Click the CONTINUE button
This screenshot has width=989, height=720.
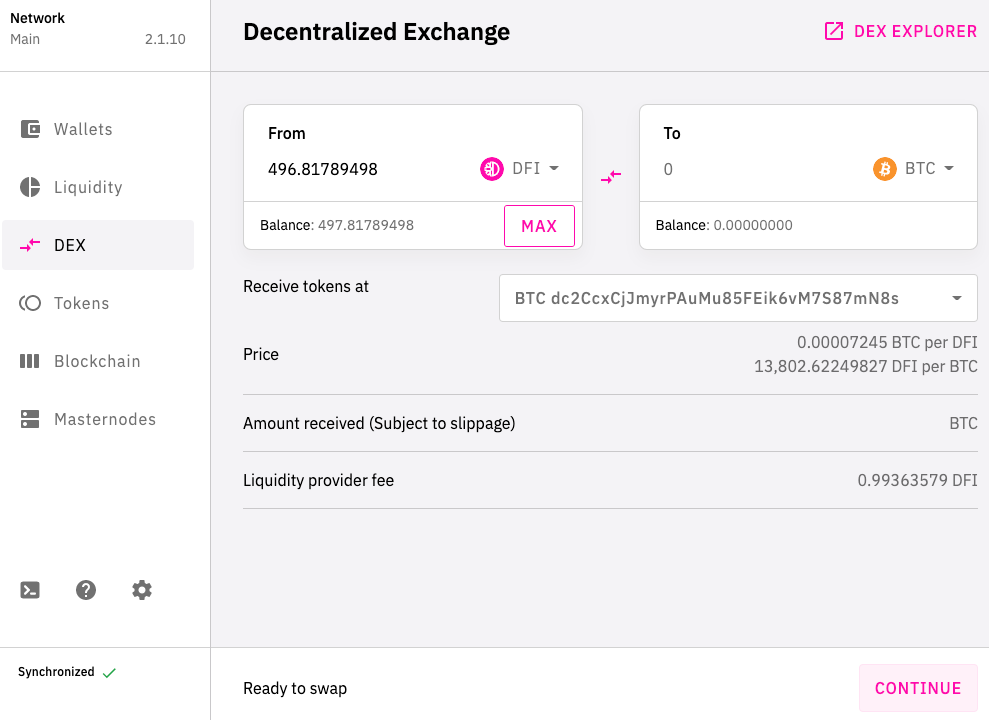coord(918,688)
